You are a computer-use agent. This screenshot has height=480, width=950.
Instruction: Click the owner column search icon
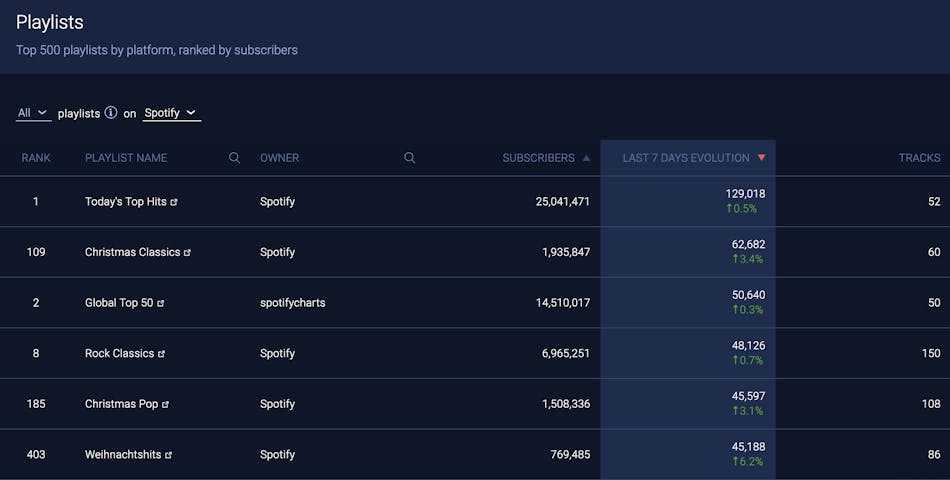tap(409, 158)
